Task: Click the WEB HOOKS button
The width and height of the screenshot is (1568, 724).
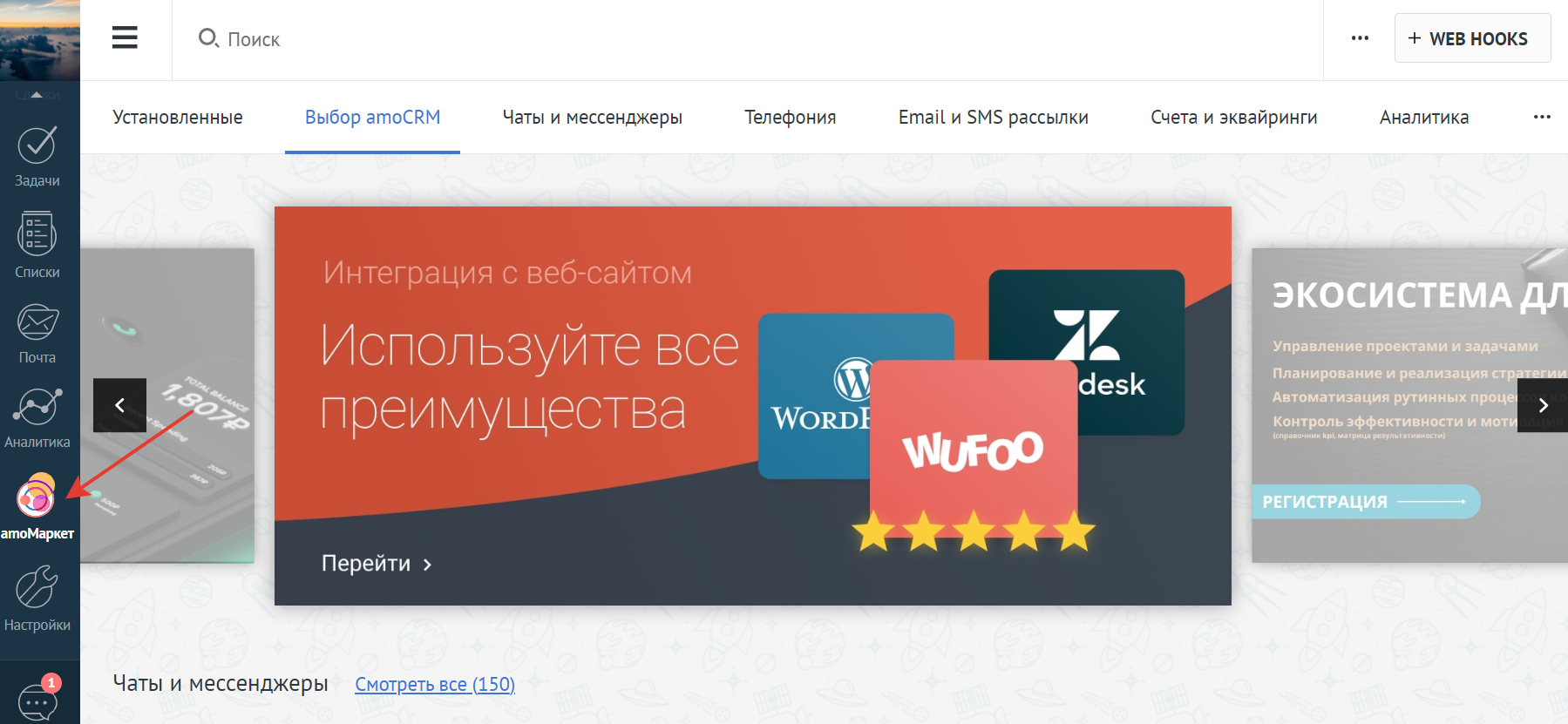Action: pyautogui.click(x=1471, y=38)
